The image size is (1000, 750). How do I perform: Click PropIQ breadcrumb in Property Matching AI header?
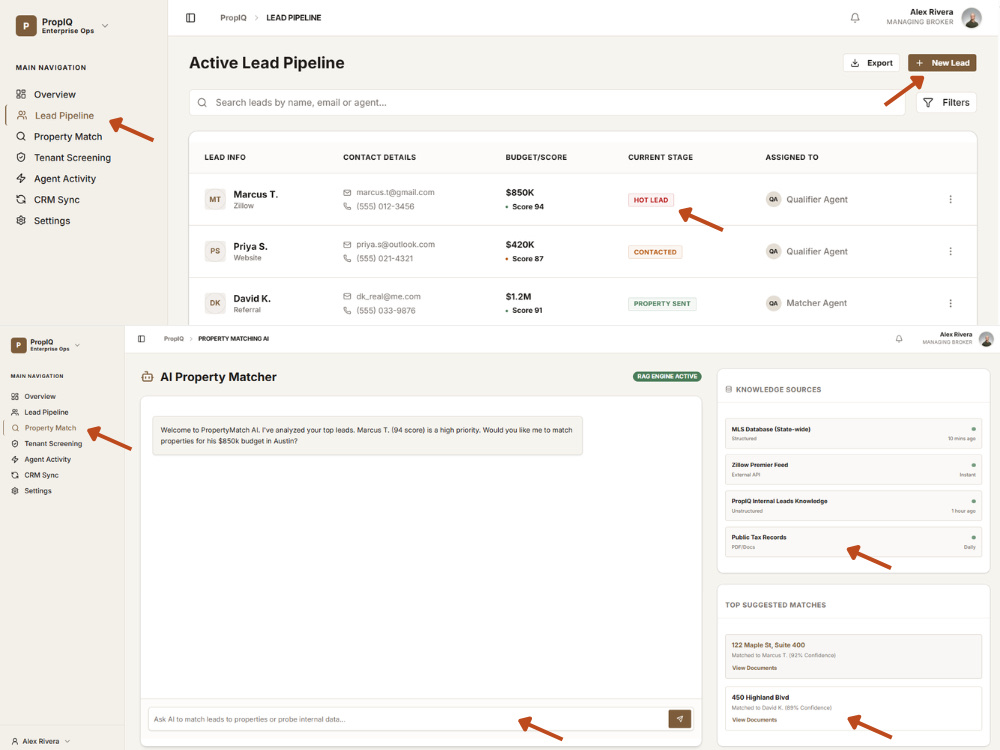pyautogui.click(x=173, y=339)
